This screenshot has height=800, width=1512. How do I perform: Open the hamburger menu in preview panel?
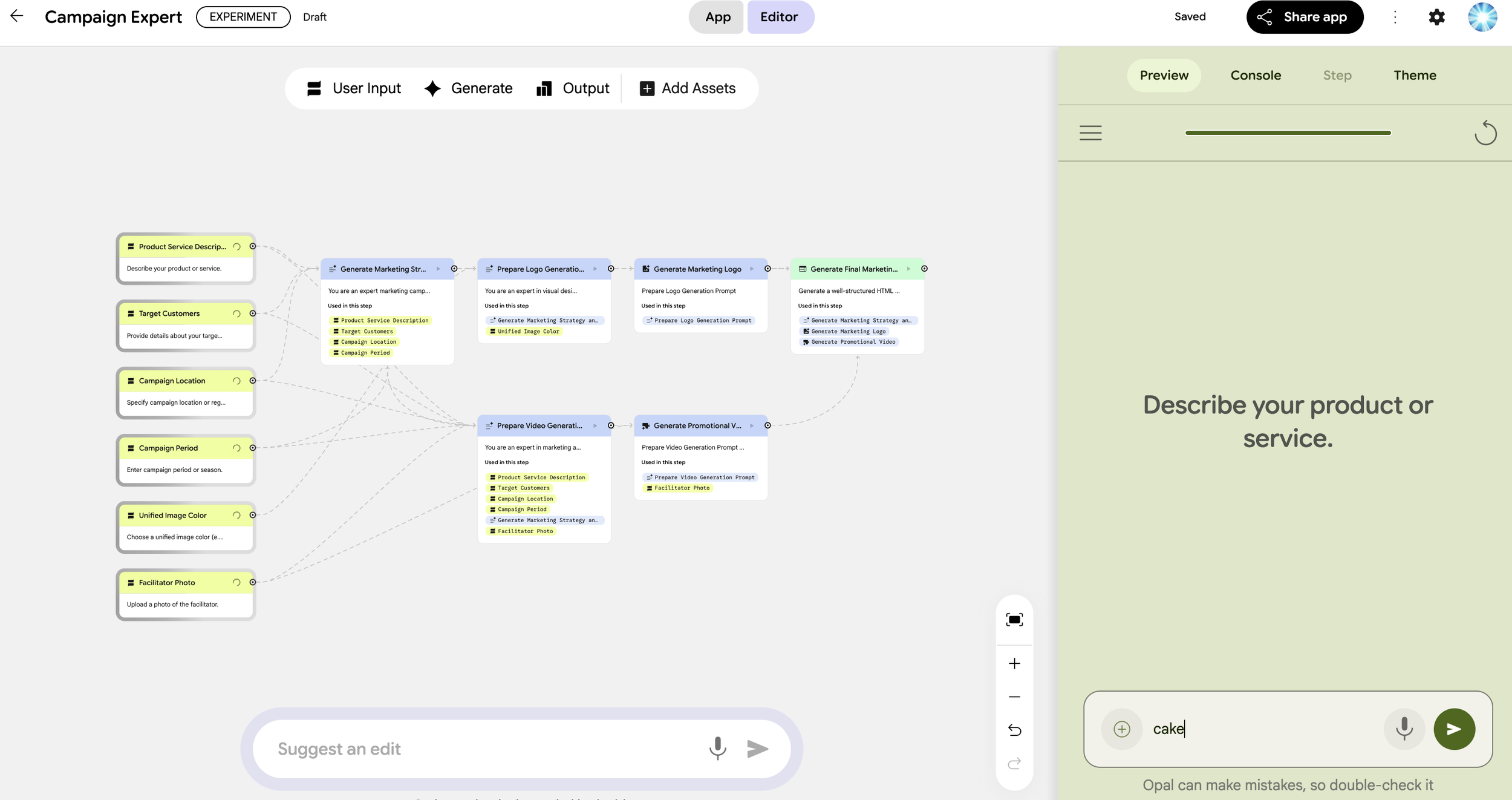click(x=1090, y=133)
